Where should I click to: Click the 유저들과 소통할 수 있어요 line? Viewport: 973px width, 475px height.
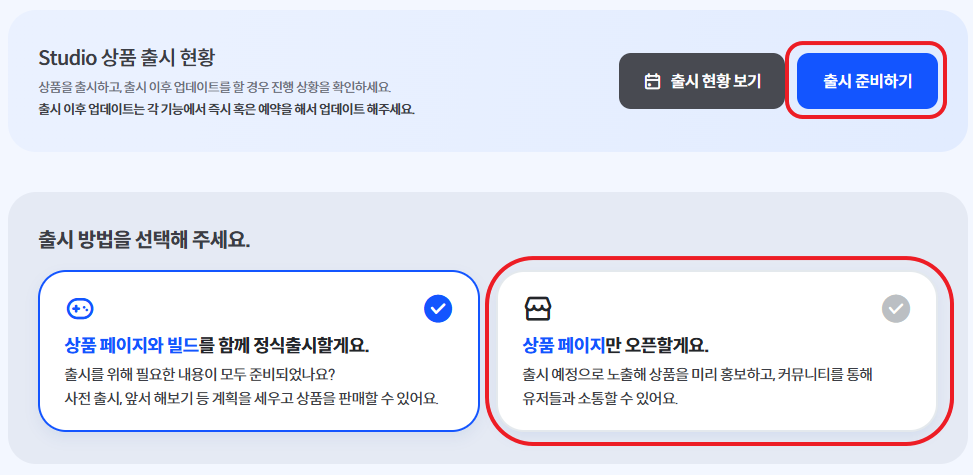[x=601, y=398]
